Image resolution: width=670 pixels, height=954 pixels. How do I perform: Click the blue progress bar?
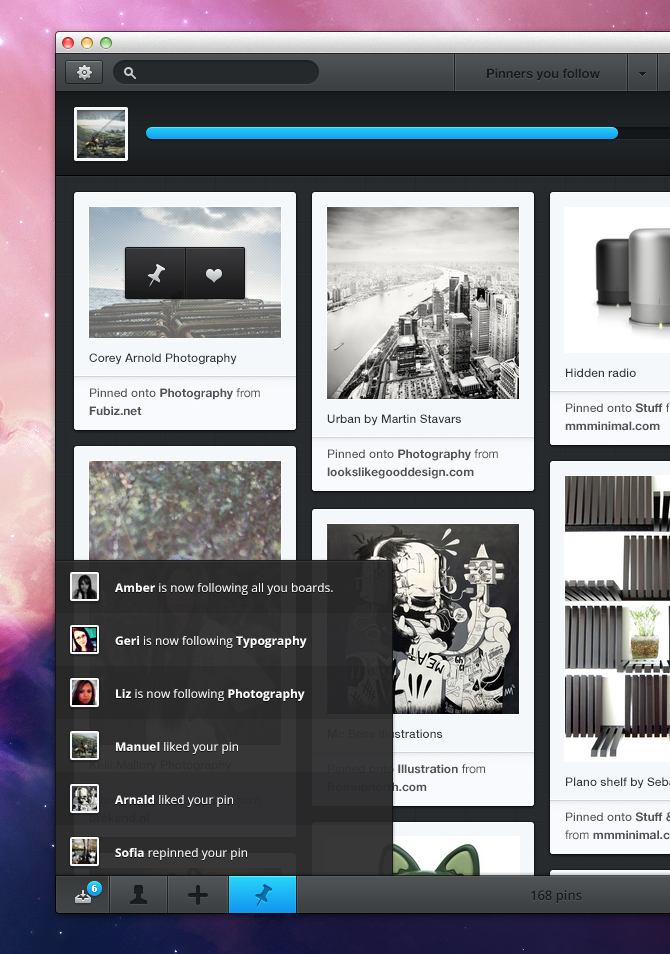click(x=382, y=133)
